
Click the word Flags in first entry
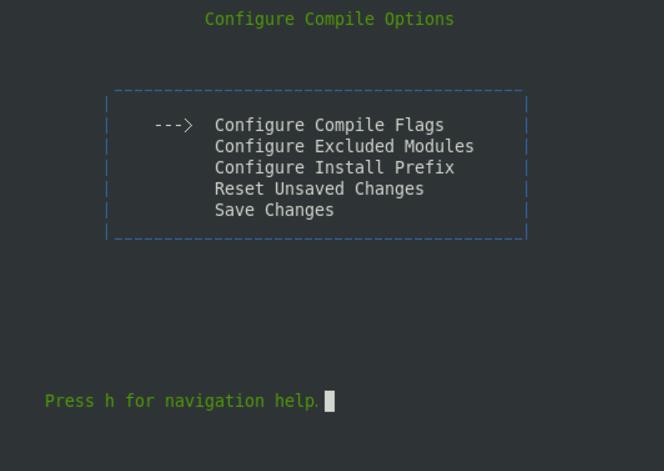click(419, 126)
